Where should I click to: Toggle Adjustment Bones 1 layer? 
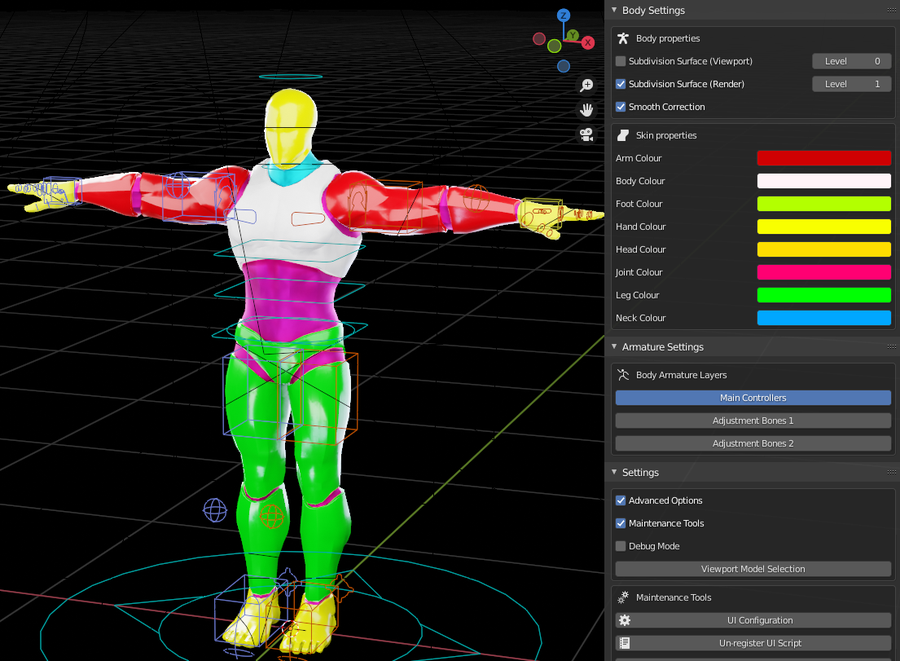[753, 421]
